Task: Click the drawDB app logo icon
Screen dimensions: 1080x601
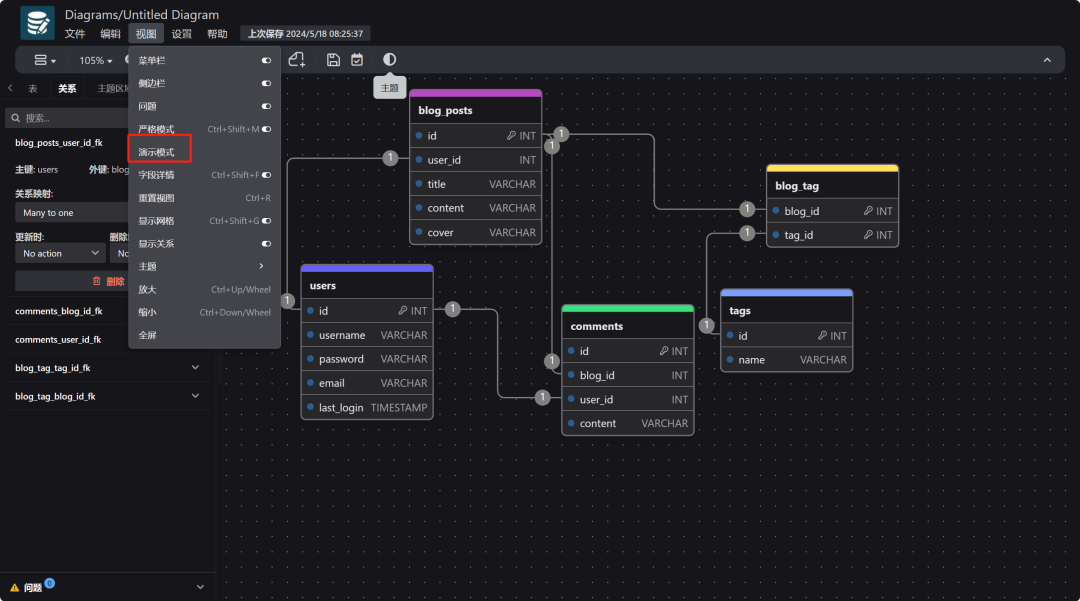Action: pos(37,23)
